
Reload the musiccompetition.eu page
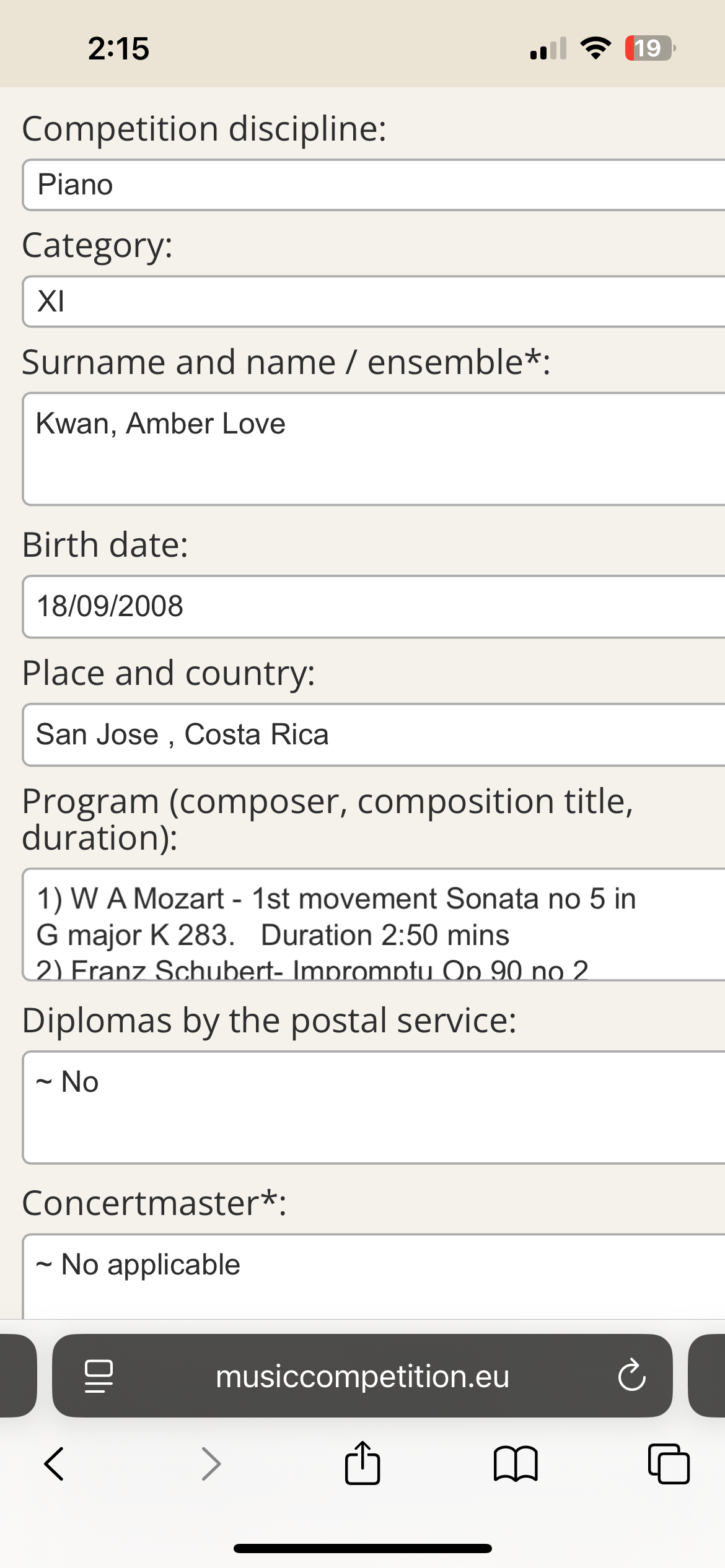click(x=631, y=1375)
